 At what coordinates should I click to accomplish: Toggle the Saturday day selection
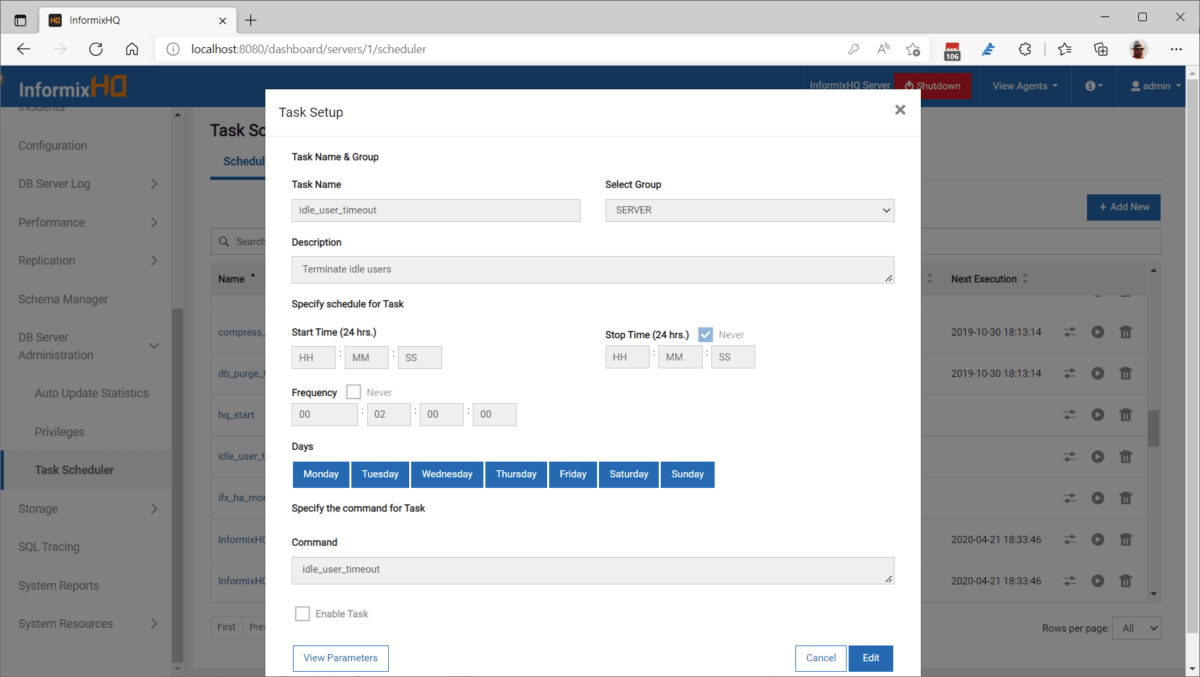pyautogui.click(x=628, y=474)
